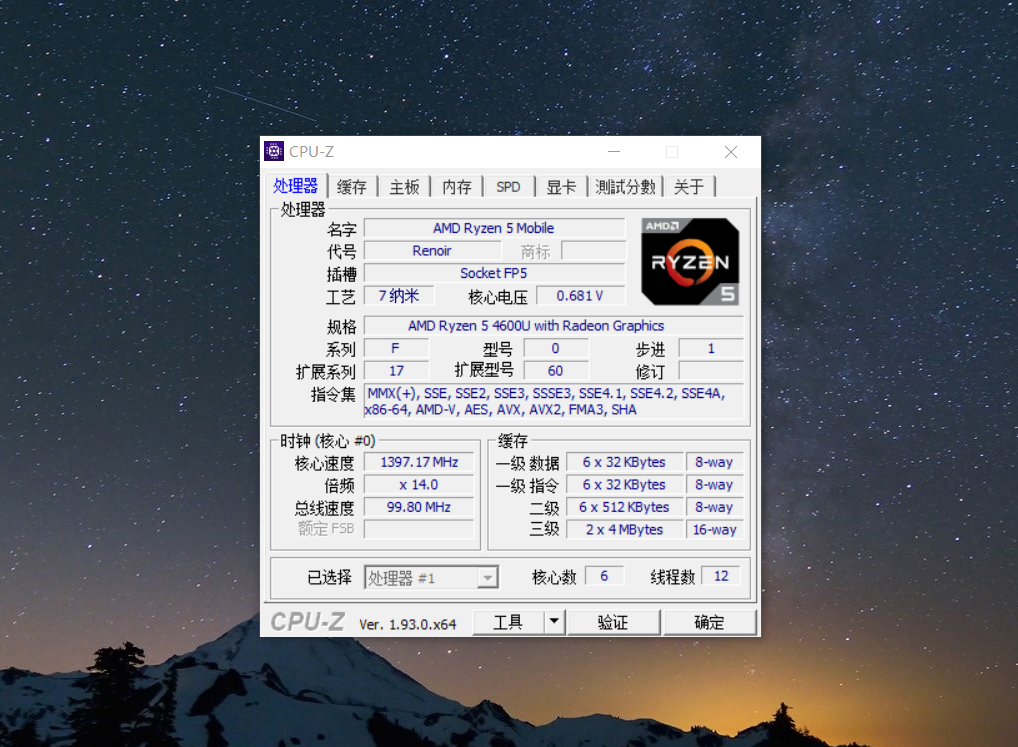Click the core count value 6
The width and height of the screenshot is (1018, 747).
coord(604,576)
